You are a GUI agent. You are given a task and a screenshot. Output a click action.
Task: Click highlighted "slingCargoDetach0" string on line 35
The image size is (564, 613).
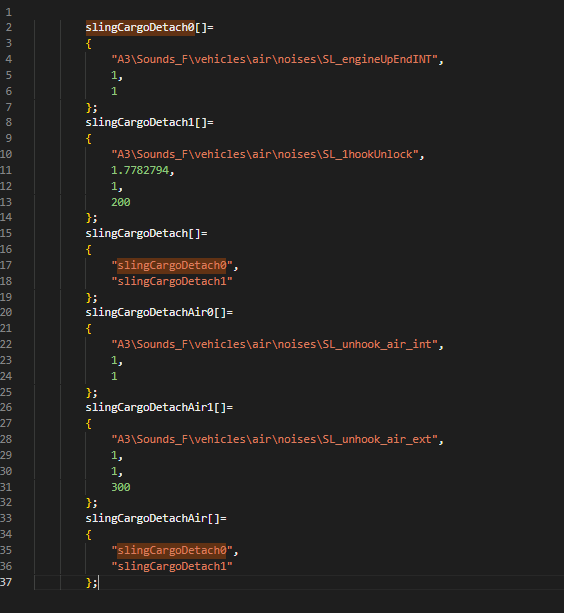172,550
